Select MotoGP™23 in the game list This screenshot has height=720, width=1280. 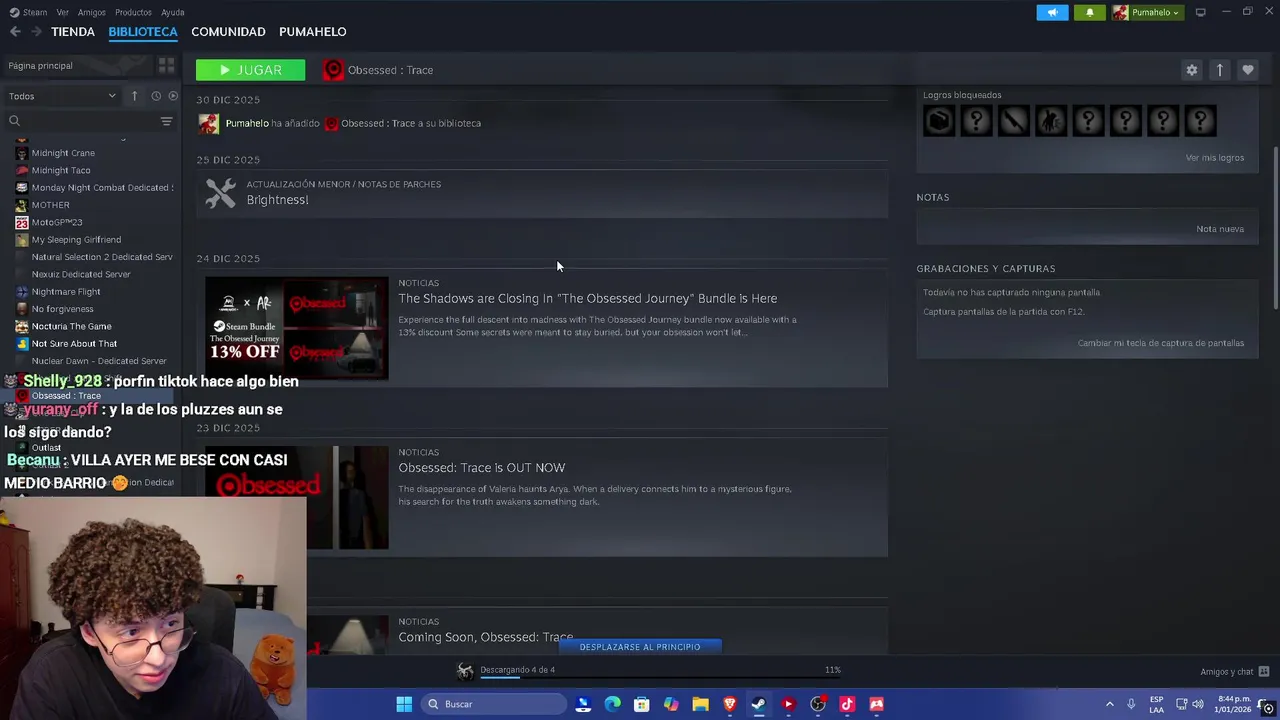(57, 222)
